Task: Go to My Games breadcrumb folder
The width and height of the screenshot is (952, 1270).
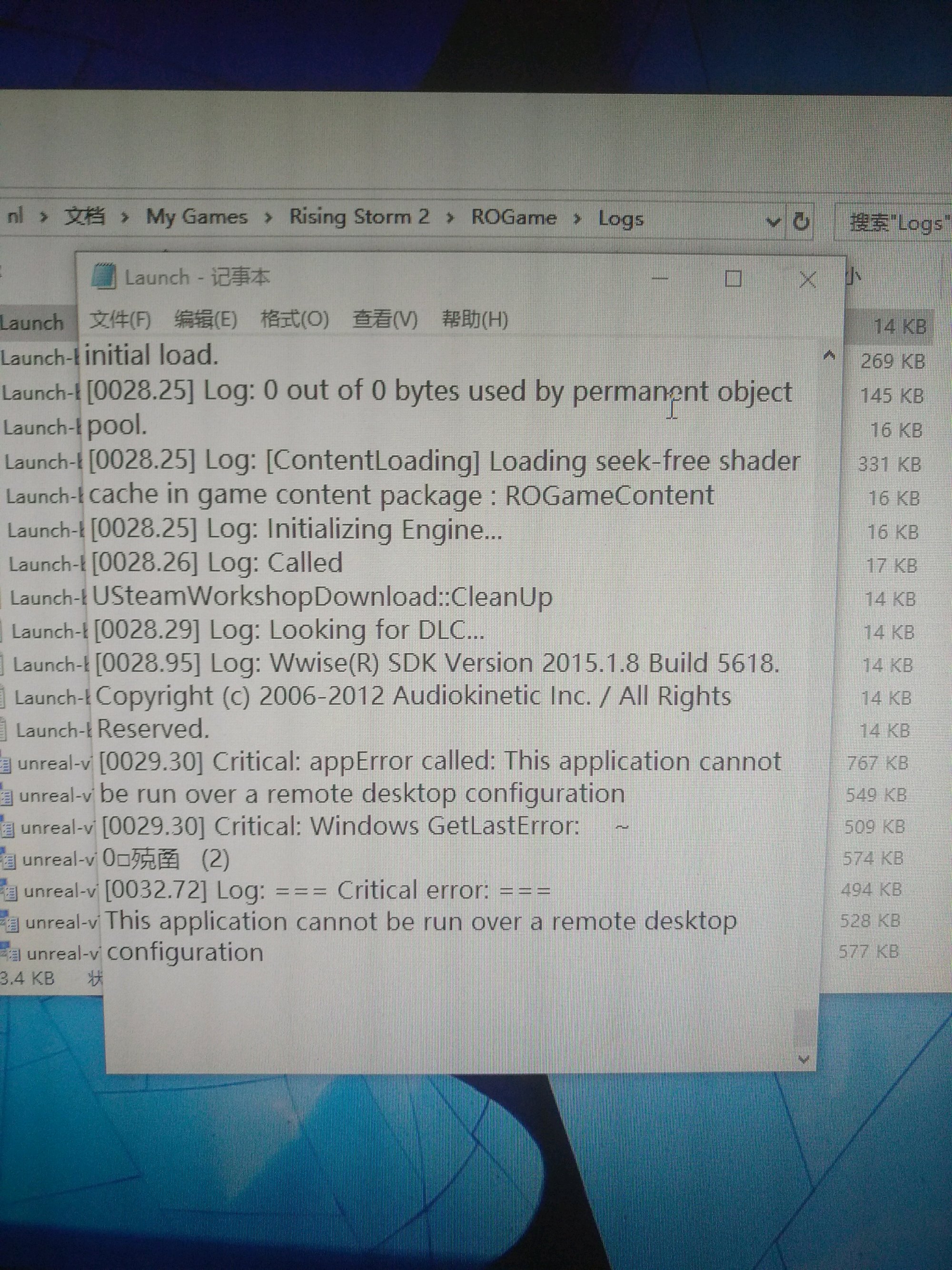Action: (x=196, y=217)
